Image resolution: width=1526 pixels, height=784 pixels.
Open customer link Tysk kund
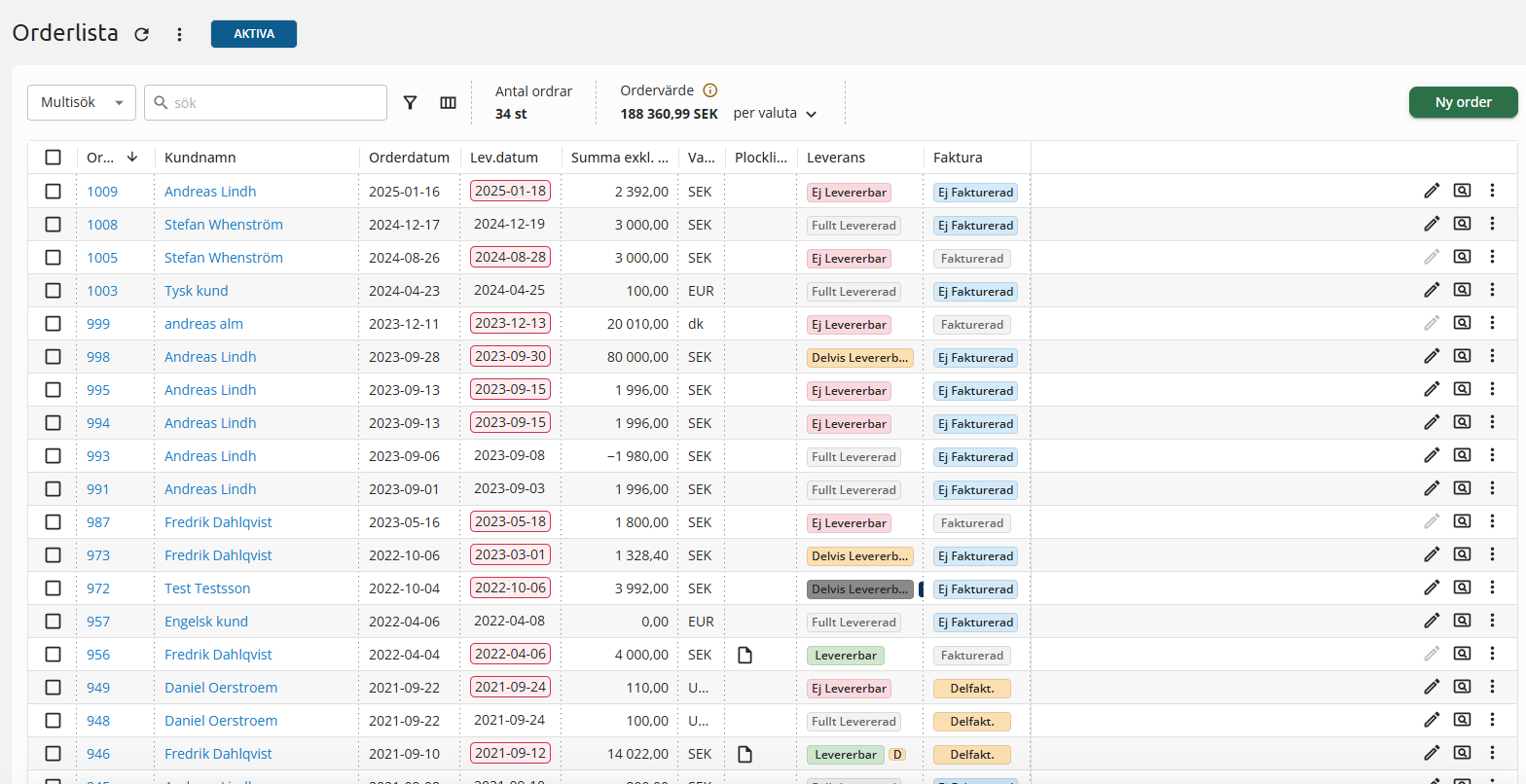[x=196, y=291]
